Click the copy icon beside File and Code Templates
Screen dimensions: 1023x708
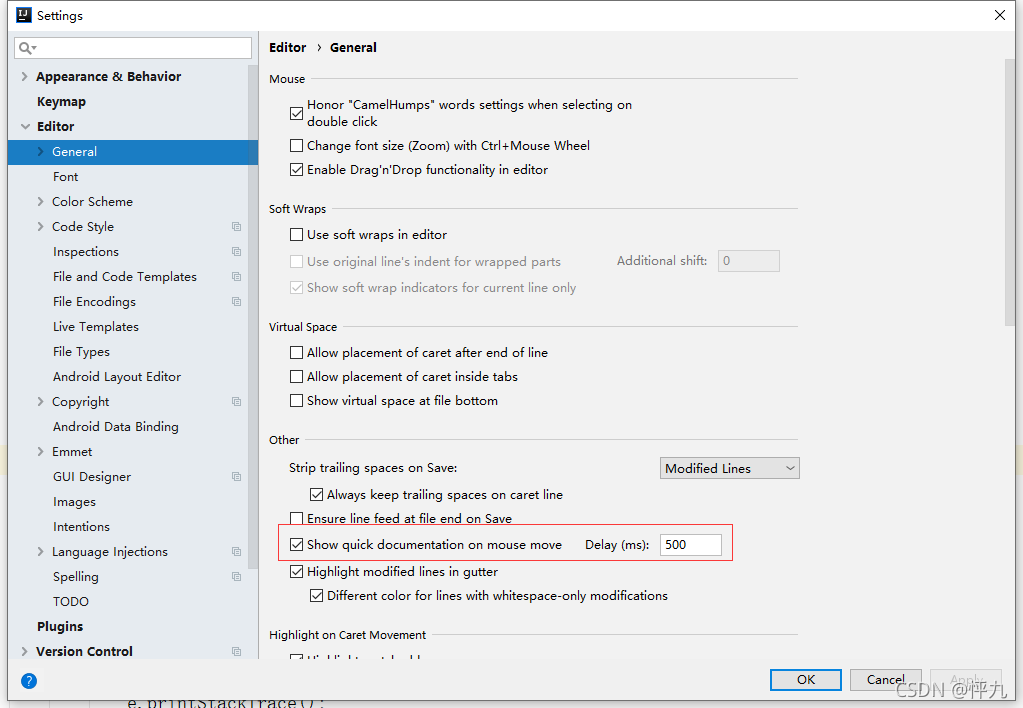(236, 277)
